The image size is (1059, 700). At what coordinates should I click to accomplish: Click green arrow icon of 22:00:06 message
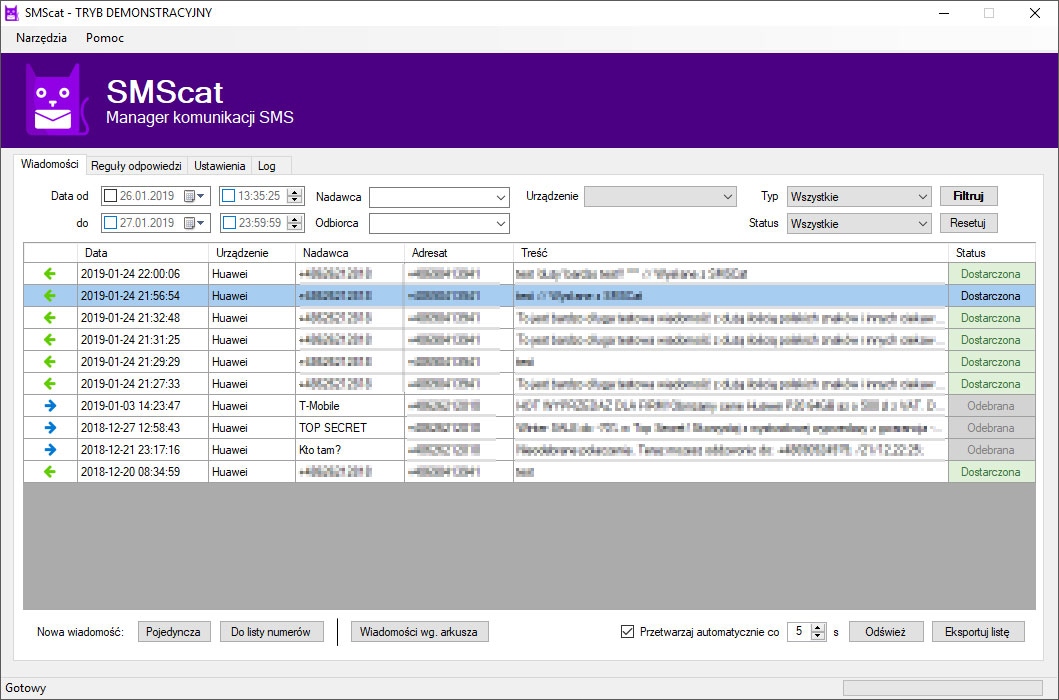pos(50,274)
